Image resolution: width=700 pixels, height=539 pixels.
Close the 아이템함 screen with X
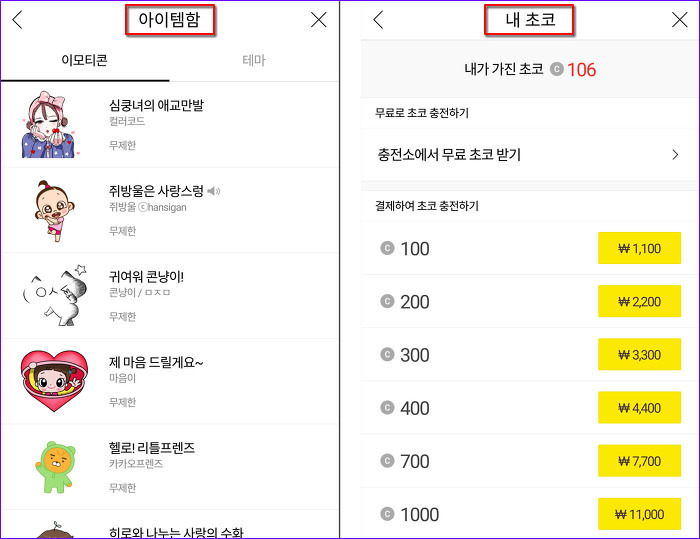[x=318, y=20]
